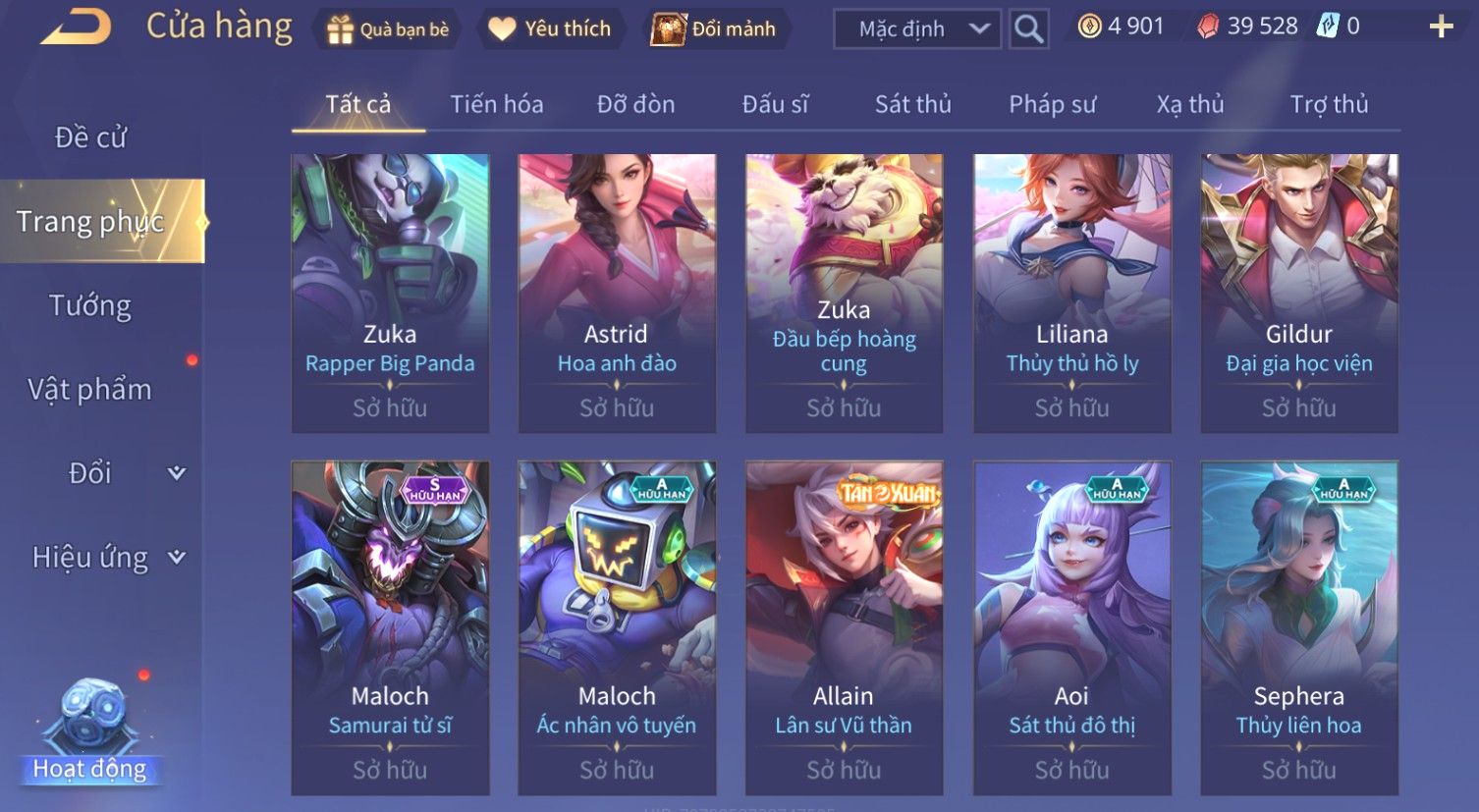Image resolution: width=1479 pixels, height=812 pixels.
Task: Open the Mặc định sort dropdown
Action: pyautogui.click(x=917, y=28)
